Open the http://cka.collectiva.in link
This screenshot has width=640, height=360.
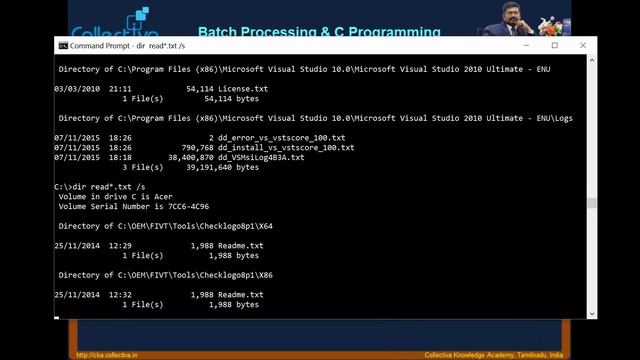pyautogui.click(x=107, y=355)
